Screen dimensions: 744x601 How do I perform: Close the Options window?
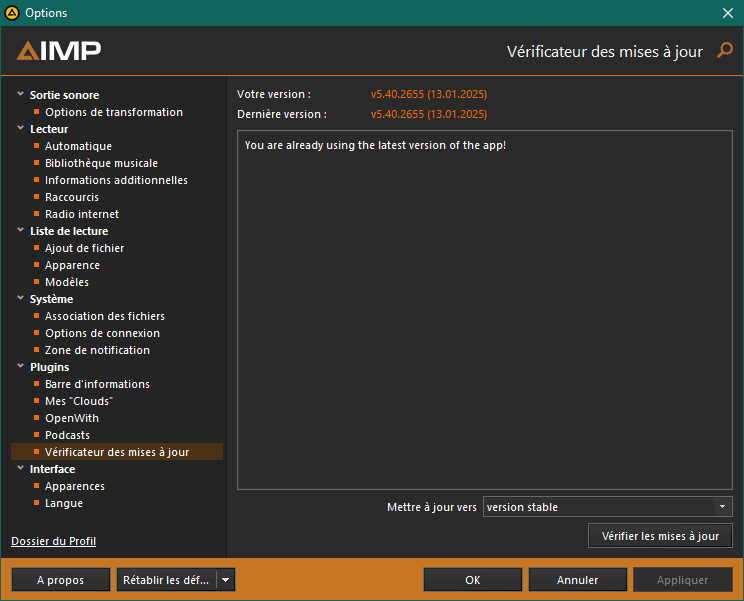(728, 13)
